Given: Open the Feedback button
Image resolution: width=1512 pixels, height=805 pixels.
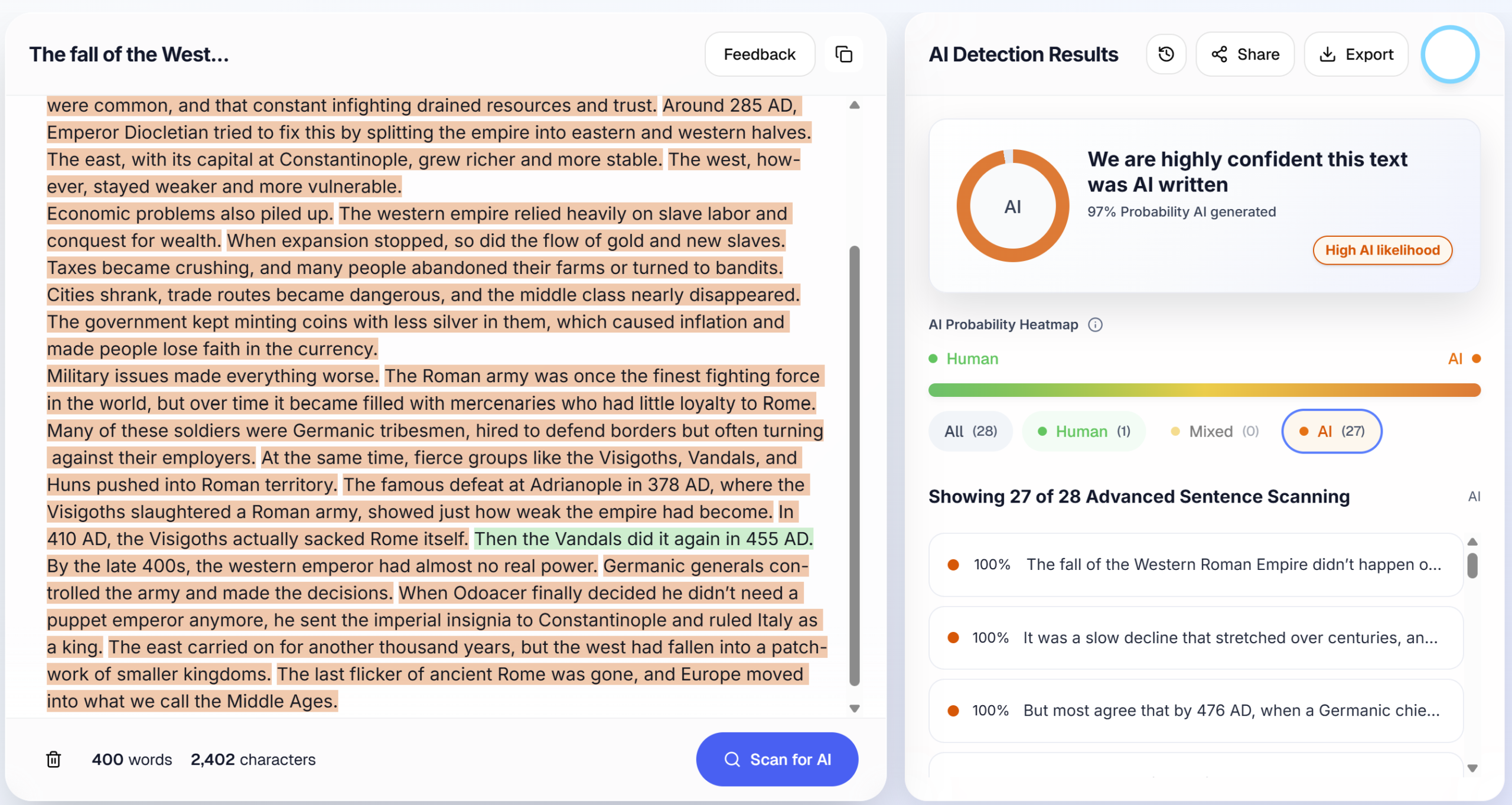Looking at the screenshot, I should [x=760, y=54].
